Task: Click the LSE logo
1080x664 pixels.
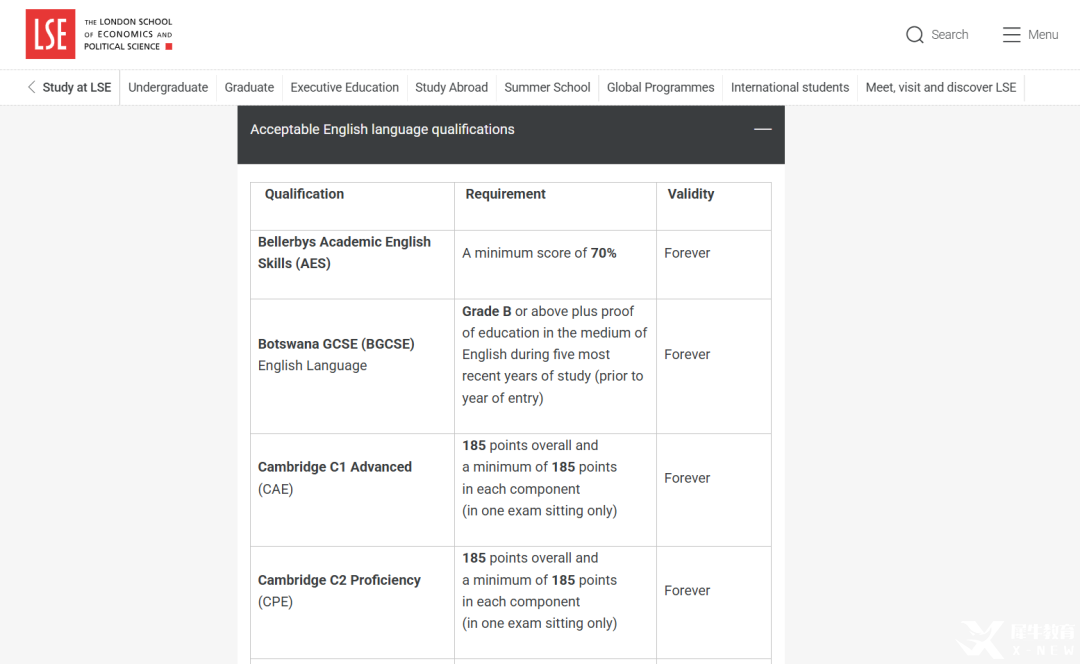Action: coord(50,34)
